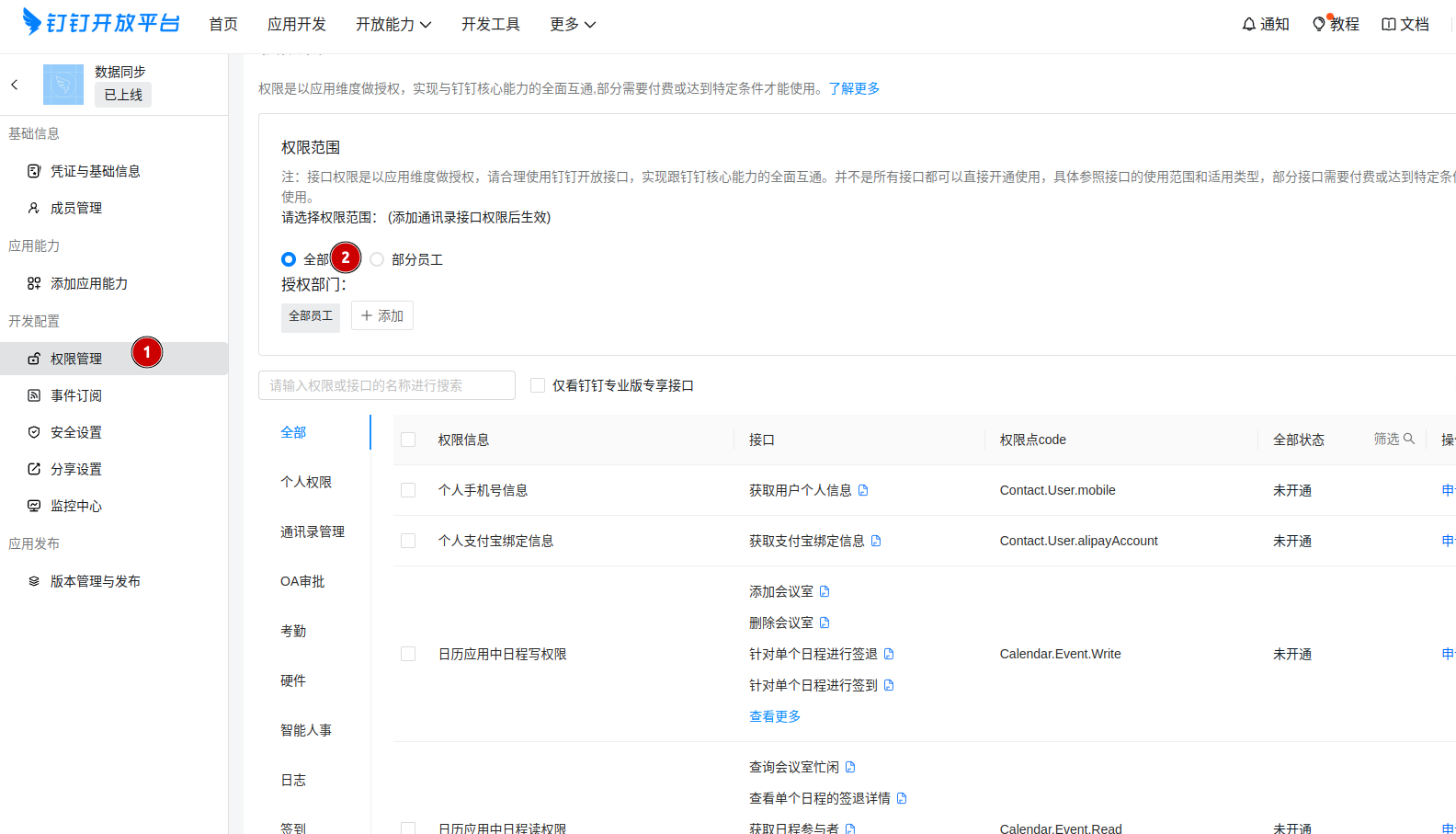
Task: Click the doc icon beside 添加会议室
Action: pyautogui.click(x=825, y=592)
